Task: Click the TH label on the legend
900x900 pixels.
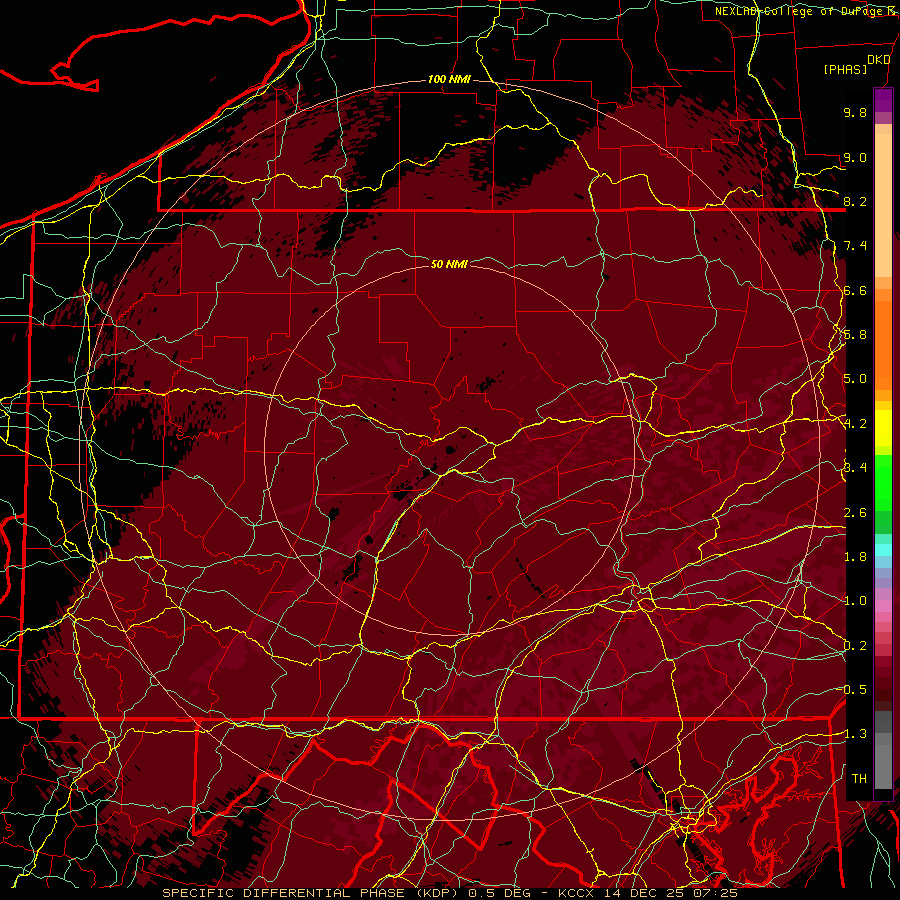Action: [859, 778]
